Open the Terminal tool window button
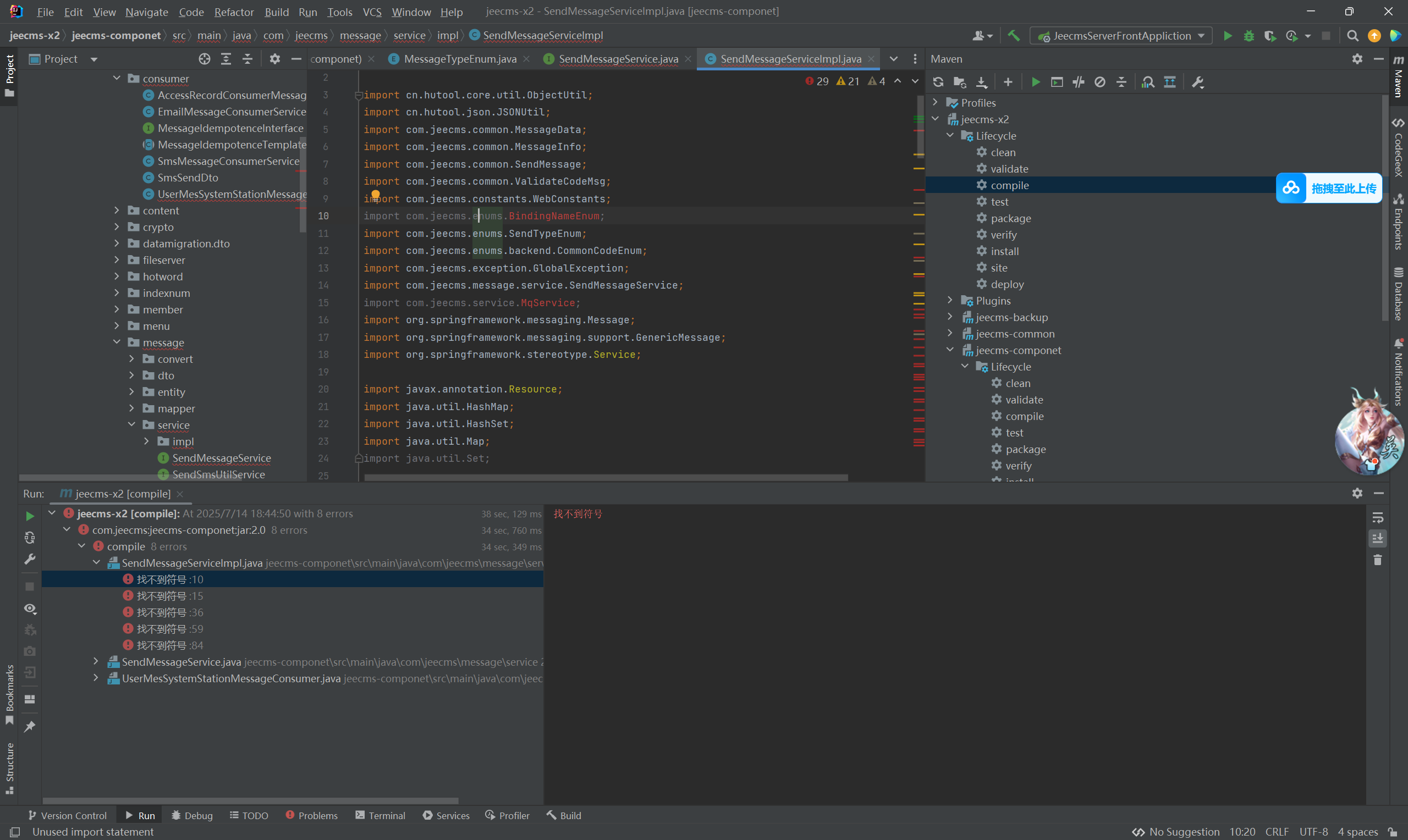 click(381, 815)
